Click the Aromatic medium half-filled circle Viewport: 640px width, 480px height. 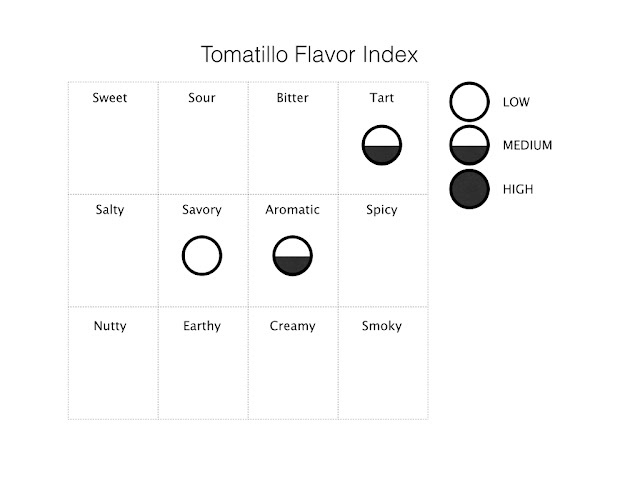pos(292,256)
